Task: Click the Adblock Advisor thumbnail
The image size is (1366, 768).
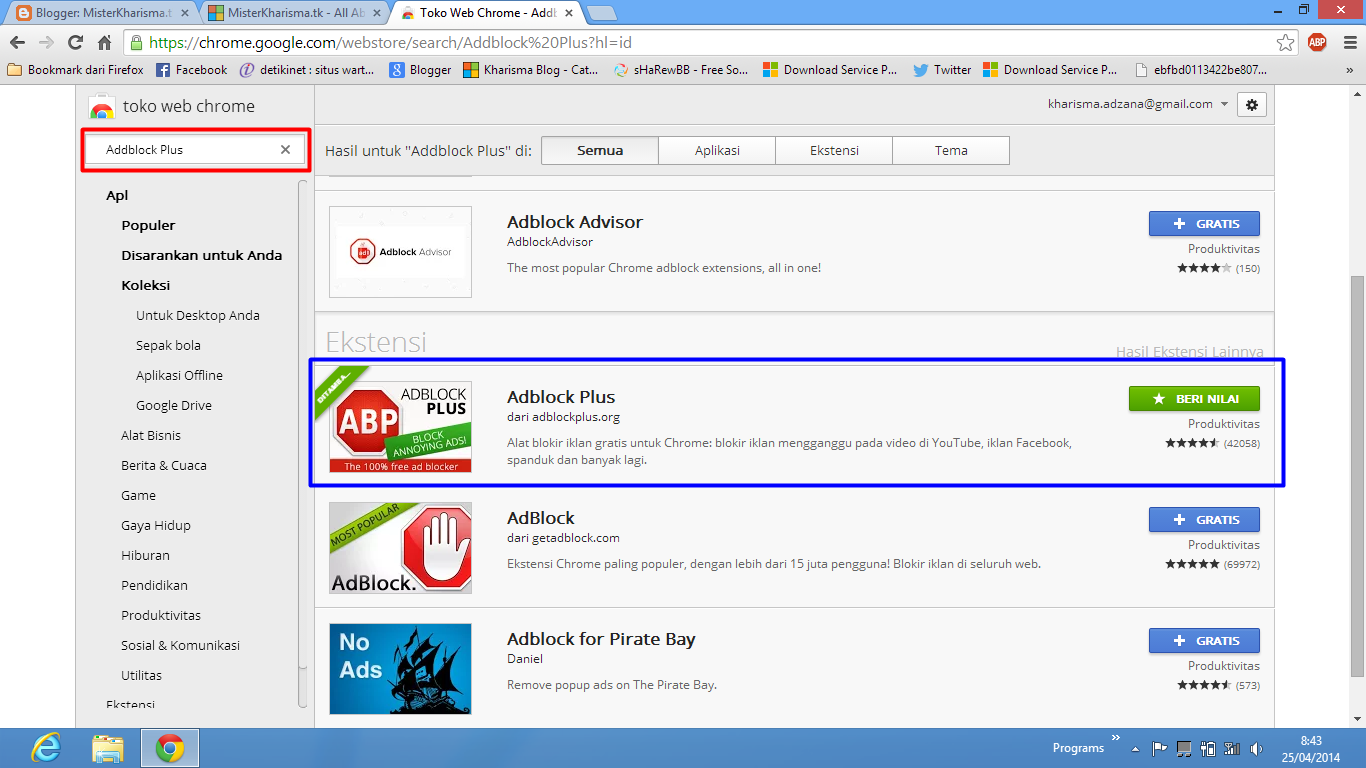Action: click(400, 252)
